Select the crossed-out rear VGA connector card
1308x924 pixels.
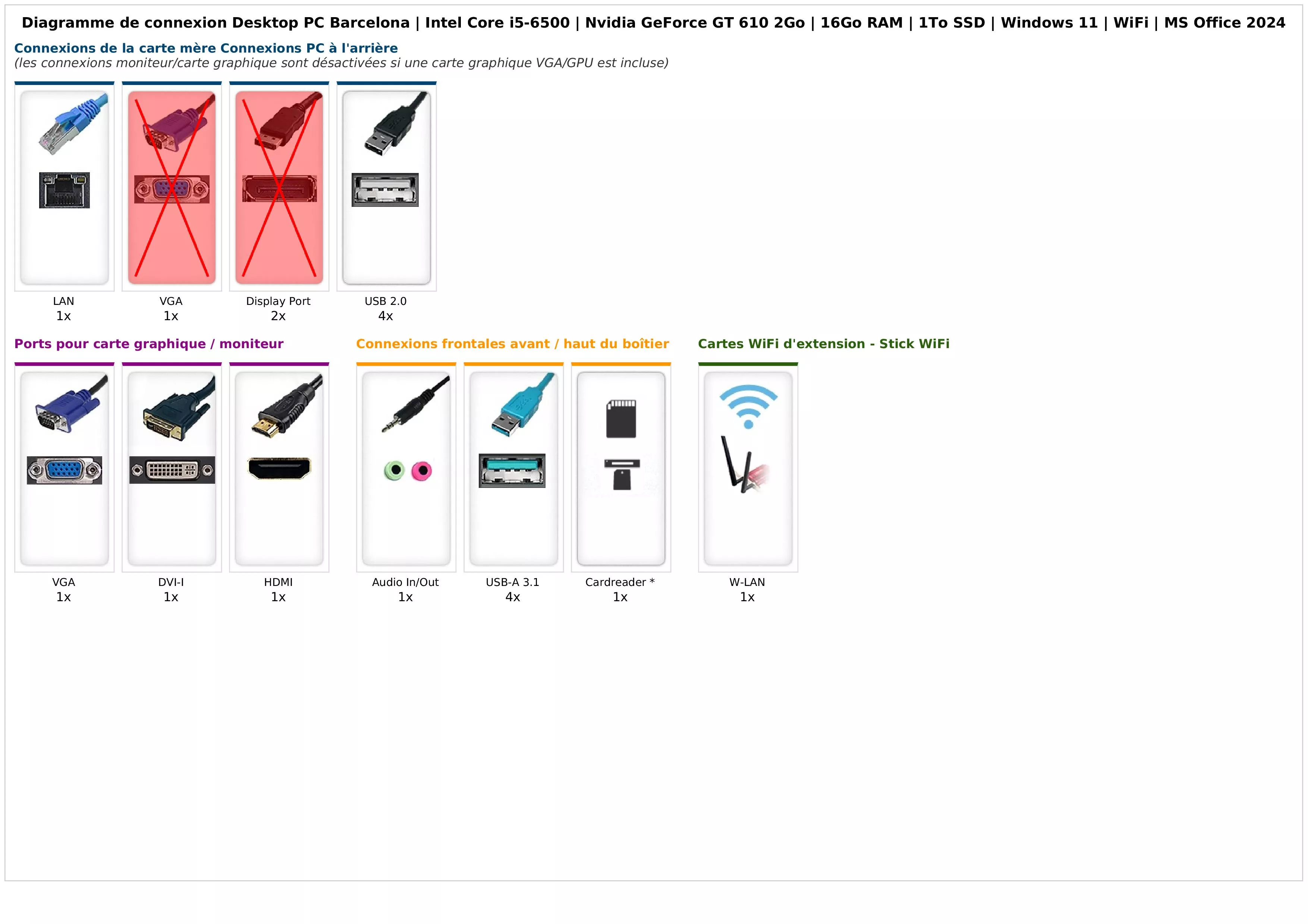(172, 187)
